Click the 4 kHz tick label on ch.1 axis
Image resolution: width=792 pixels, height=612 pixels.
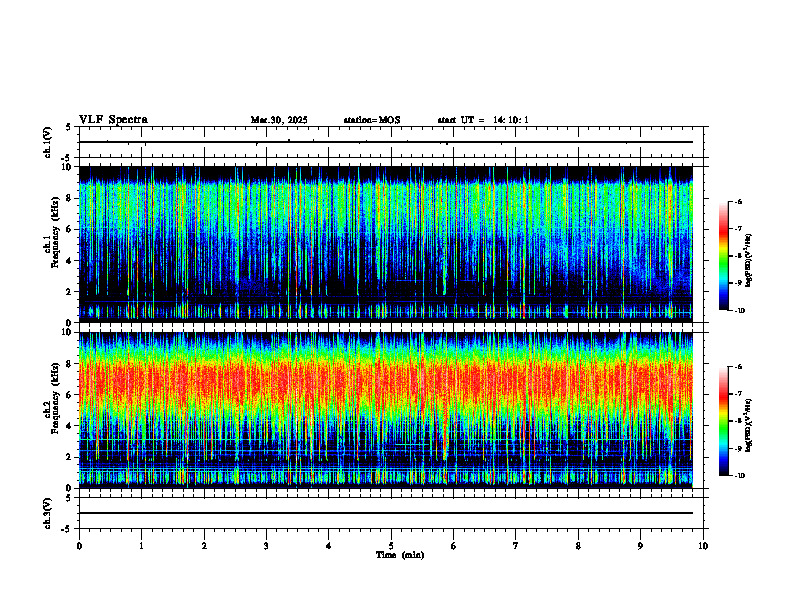pos(71,261)
